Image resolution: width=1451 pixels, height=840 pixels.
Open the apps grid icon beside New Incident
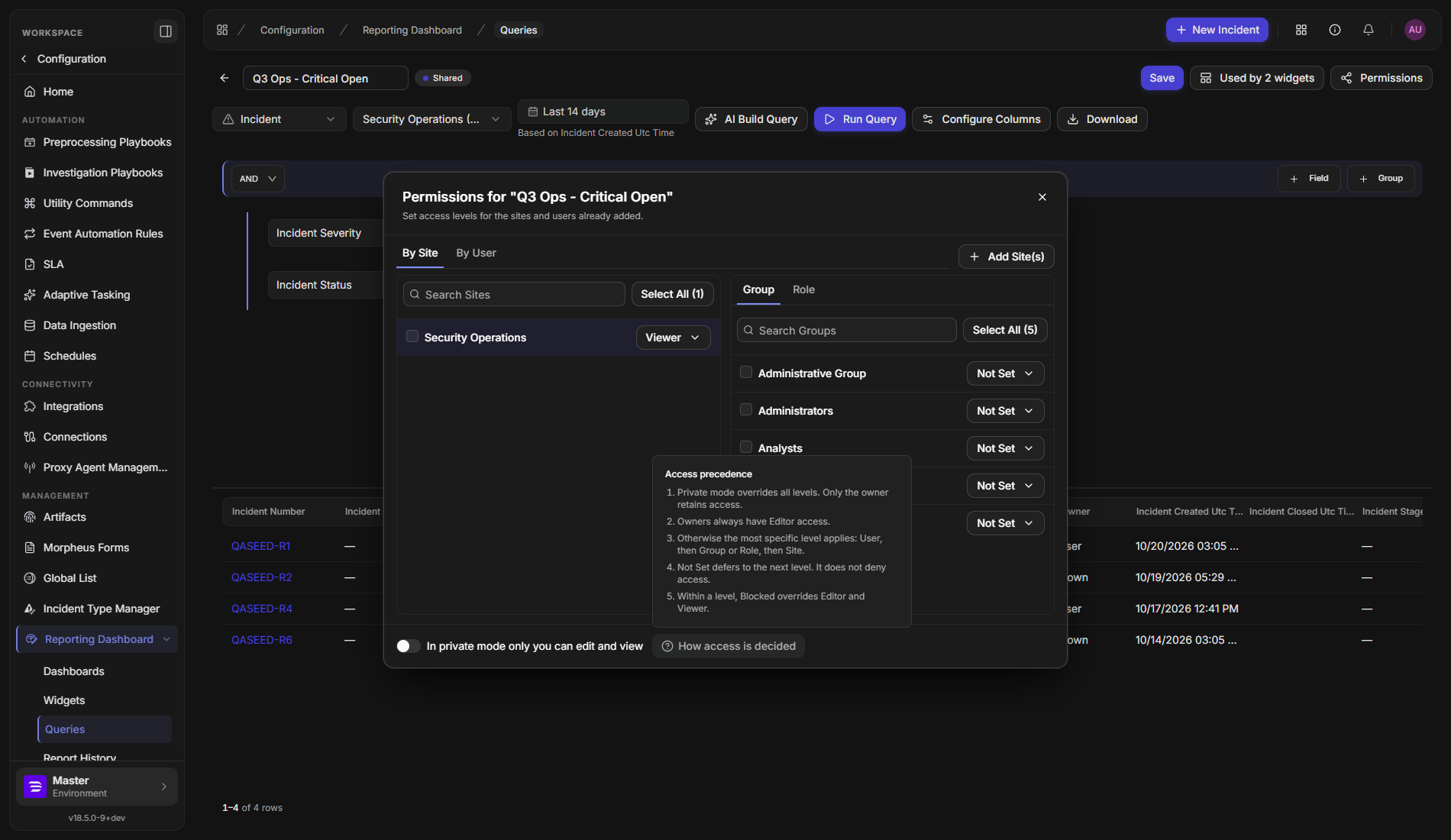(1301, 30)
